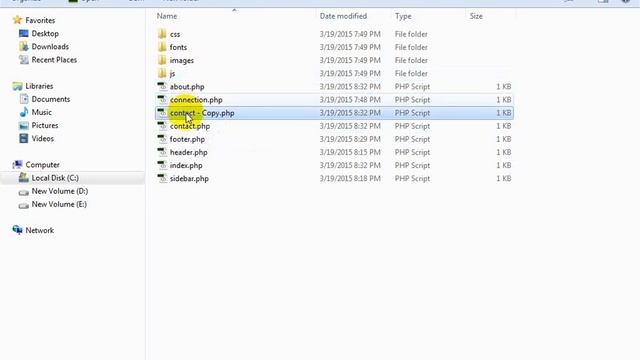
Task: Click the Downloads folder icon
Action: tap(24, 47)
